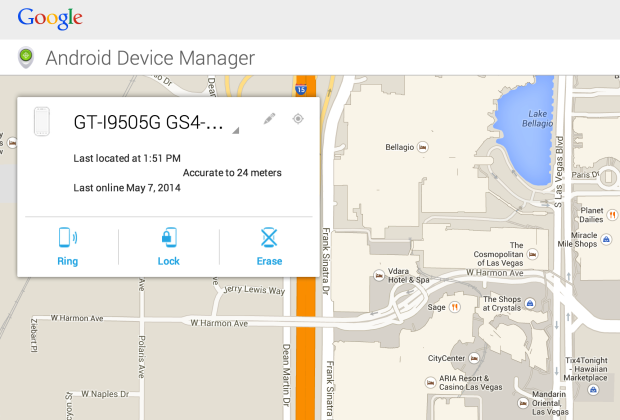620x420 pixels.
Task: Click the Google logo
Action: 50,18
